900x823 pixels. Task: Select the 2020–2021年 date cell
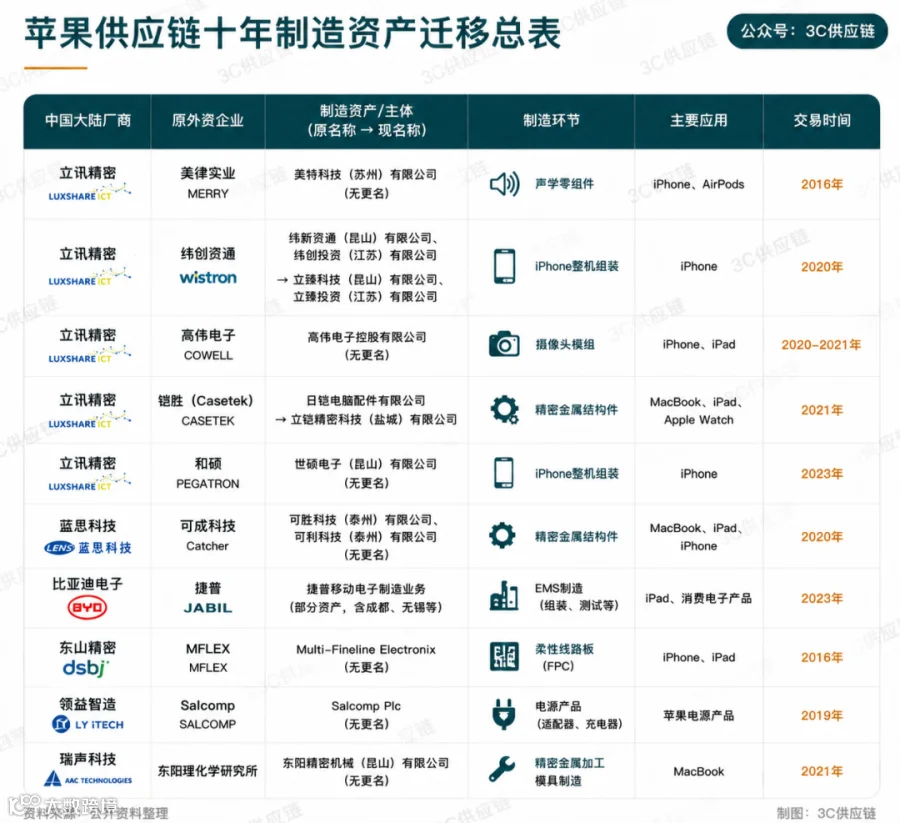(x=821, y=344)
